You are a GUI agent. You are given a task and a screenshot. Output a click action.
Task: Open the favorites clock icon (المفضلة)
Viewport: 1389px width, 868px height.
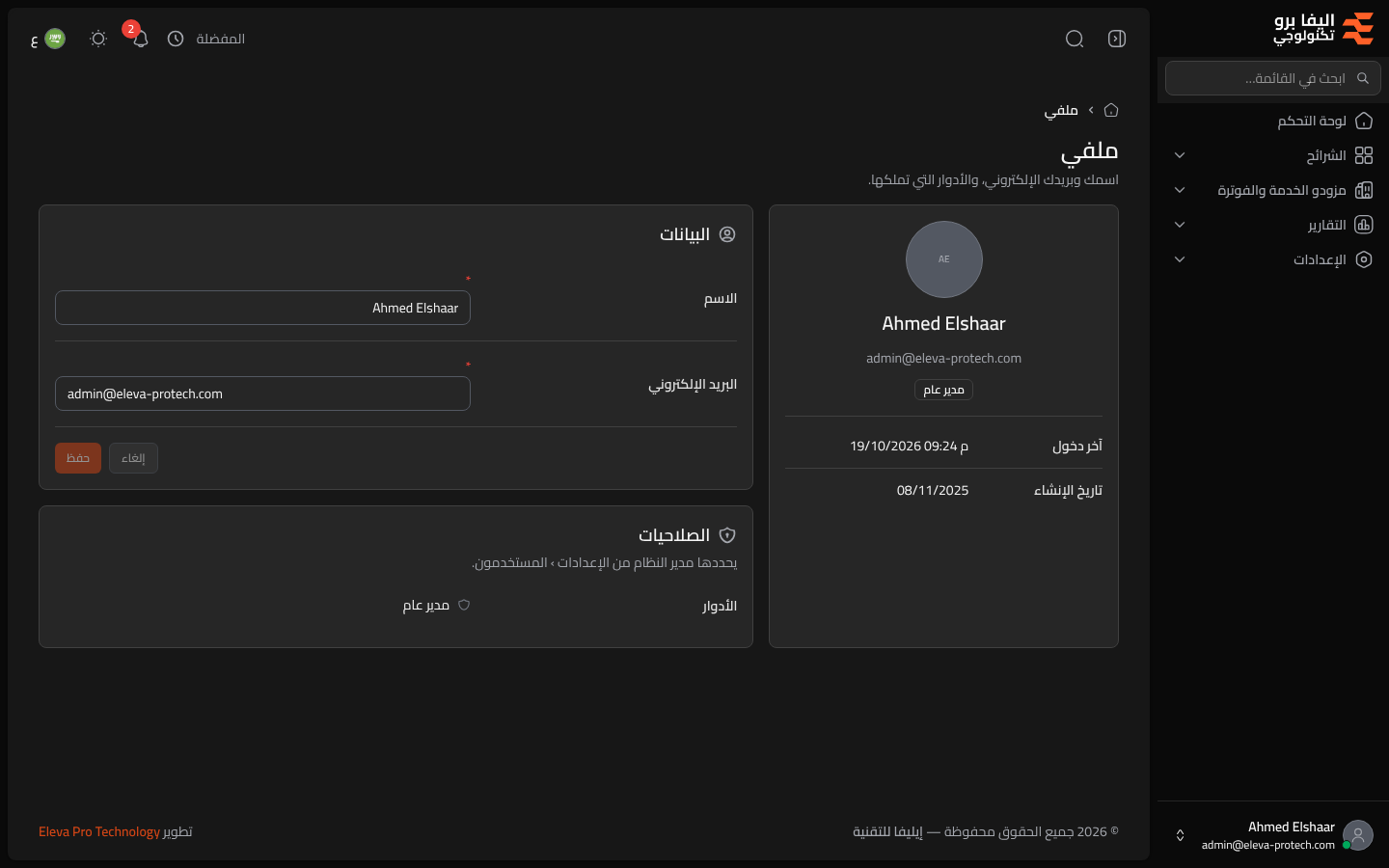176,39
